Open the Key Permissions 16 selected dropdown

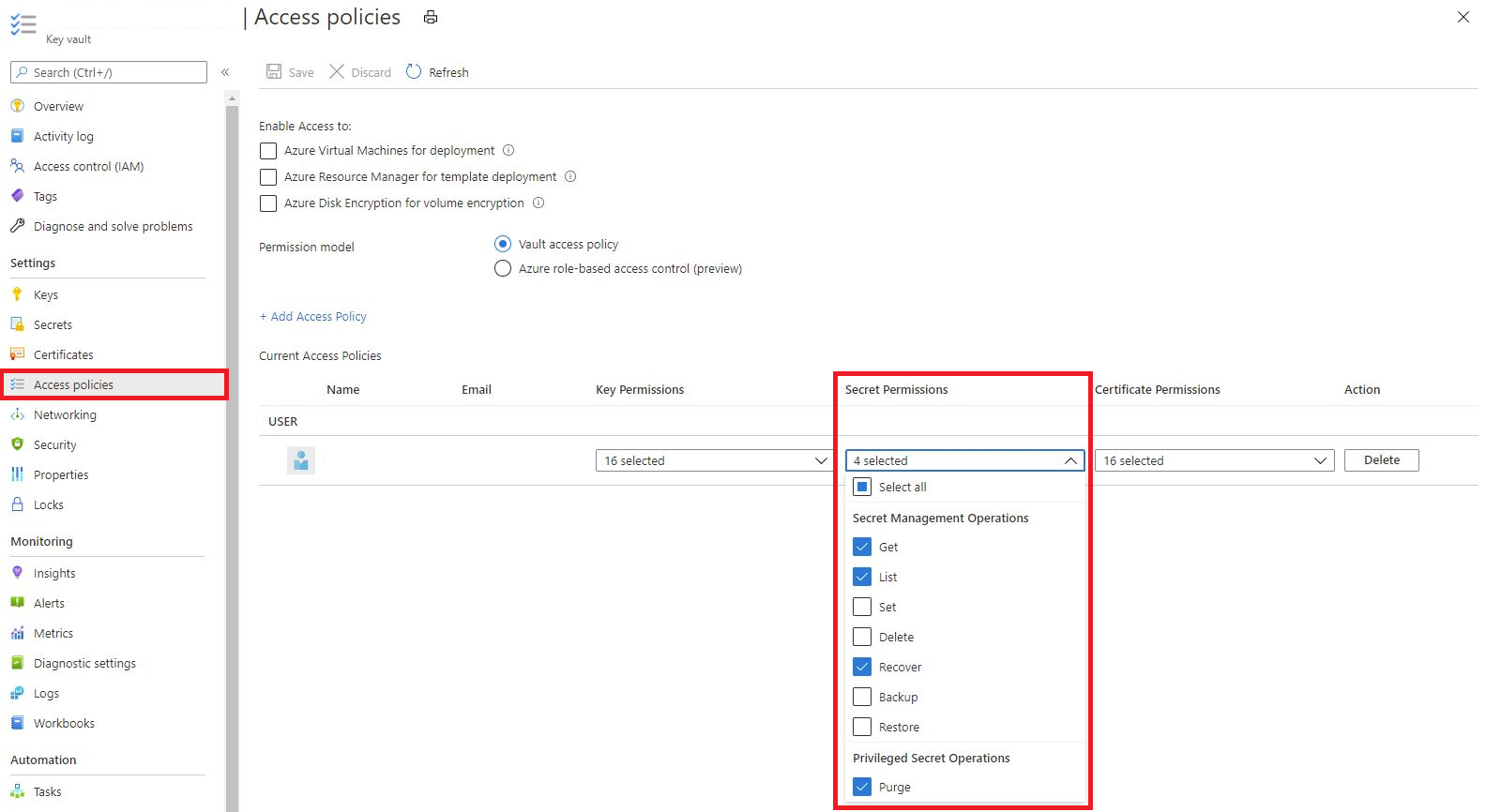click(x=715, y=460)
